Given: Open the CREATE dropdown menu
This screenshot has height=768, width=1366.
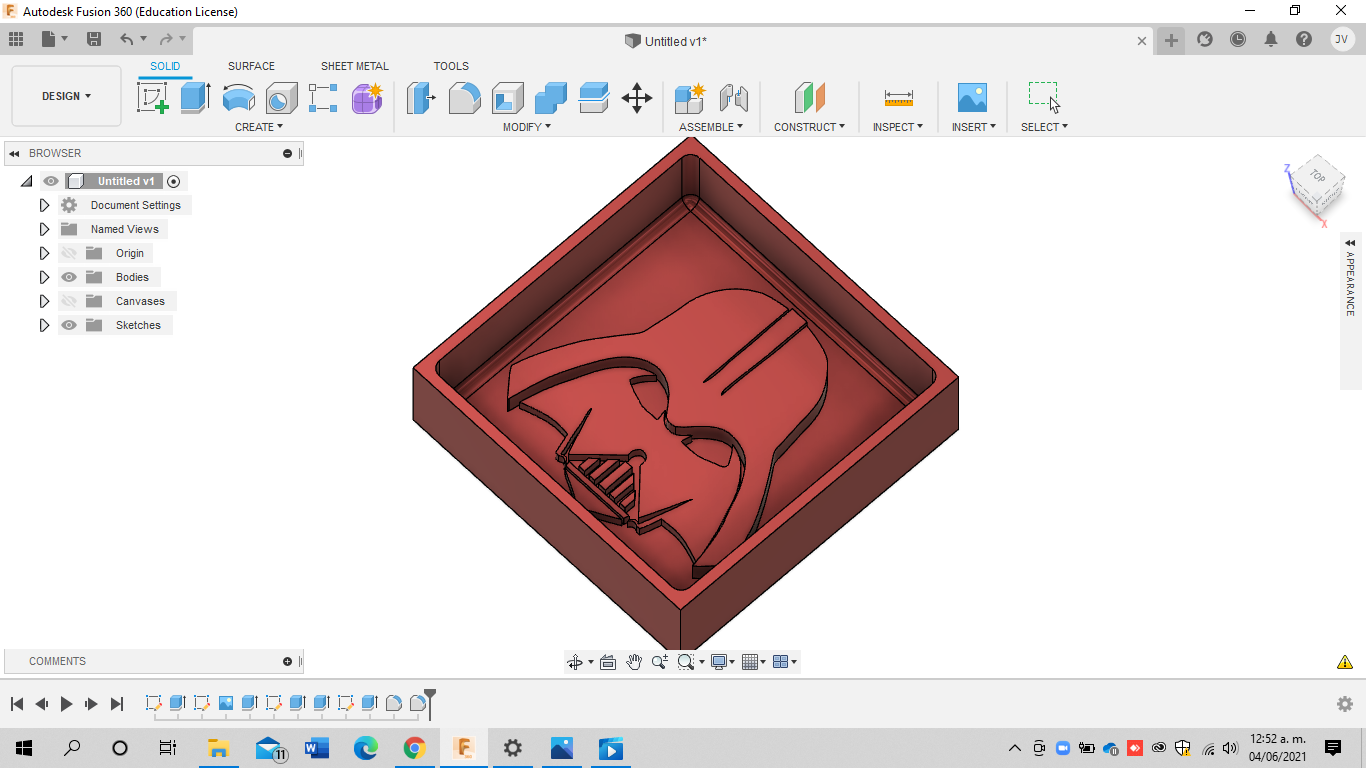Looking at the screenshot, I should [x=259, y=127].
